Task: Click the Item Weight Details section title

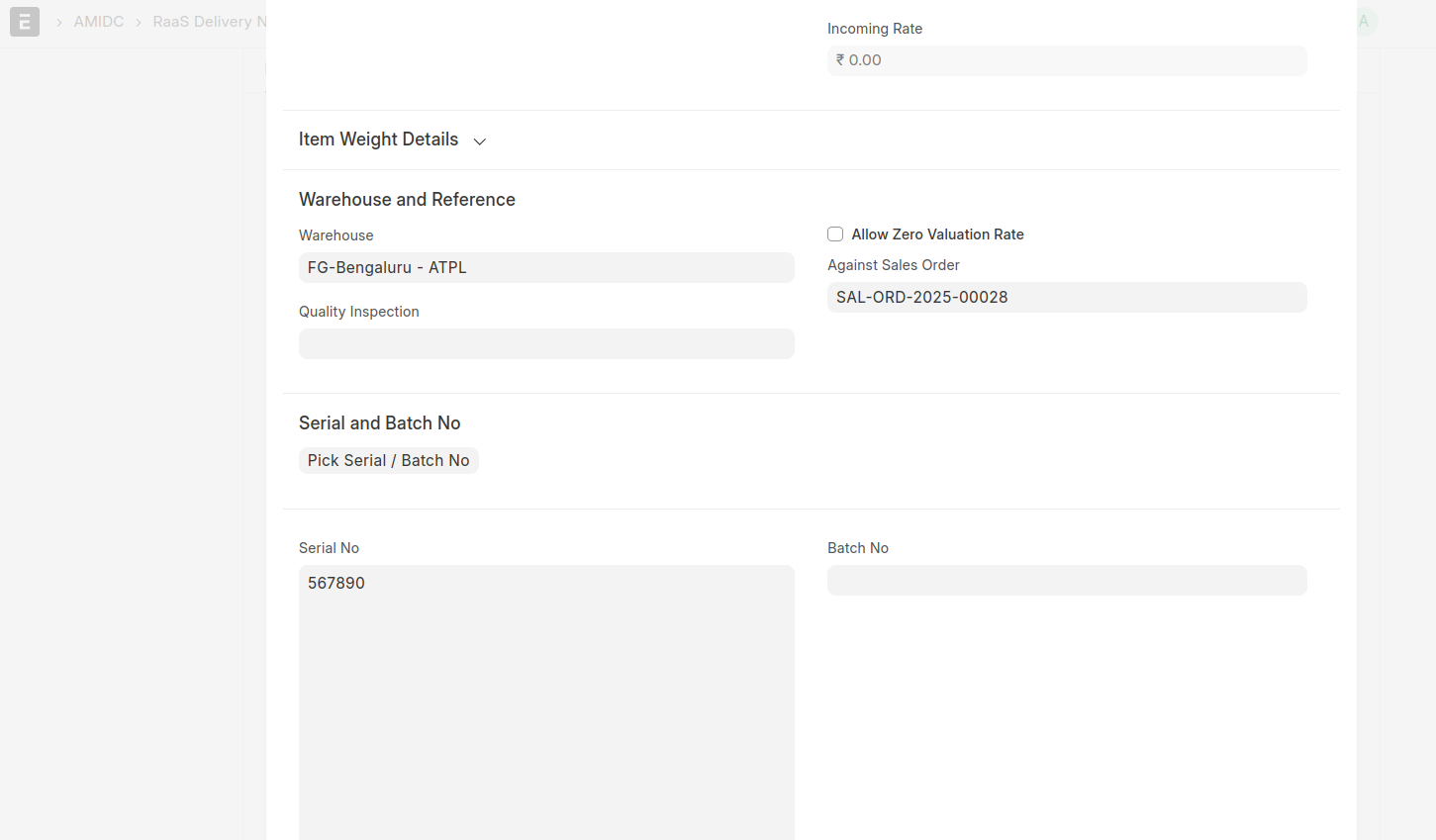Action: [x=378, y=140]
